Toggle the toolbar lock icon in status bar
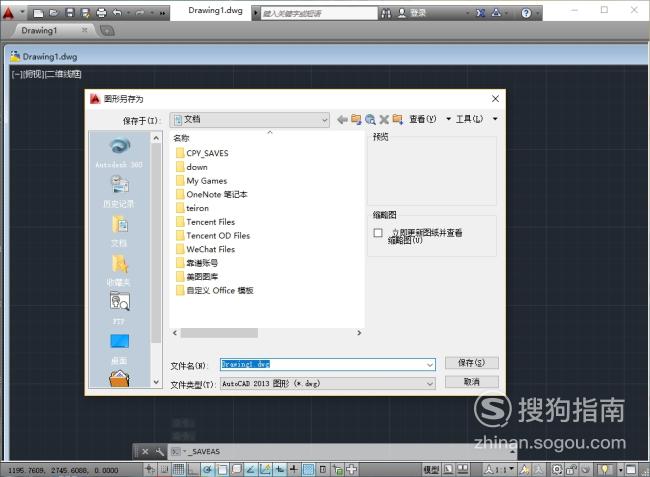Screen dimensions: 650x477 pos(572,470)
